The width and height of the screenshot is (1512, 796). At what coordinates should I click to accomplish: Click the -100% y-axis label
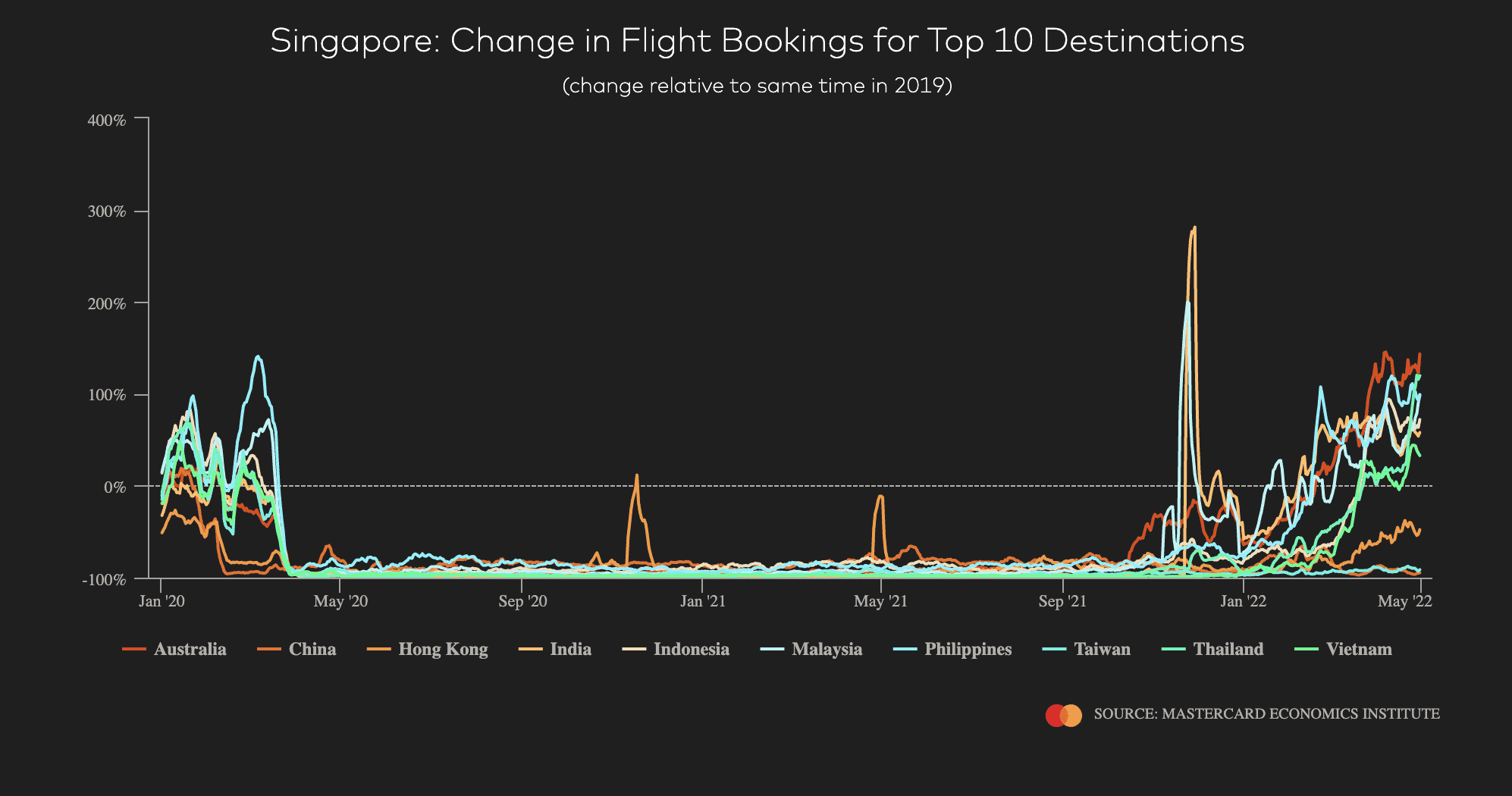[x=105, y=579]
